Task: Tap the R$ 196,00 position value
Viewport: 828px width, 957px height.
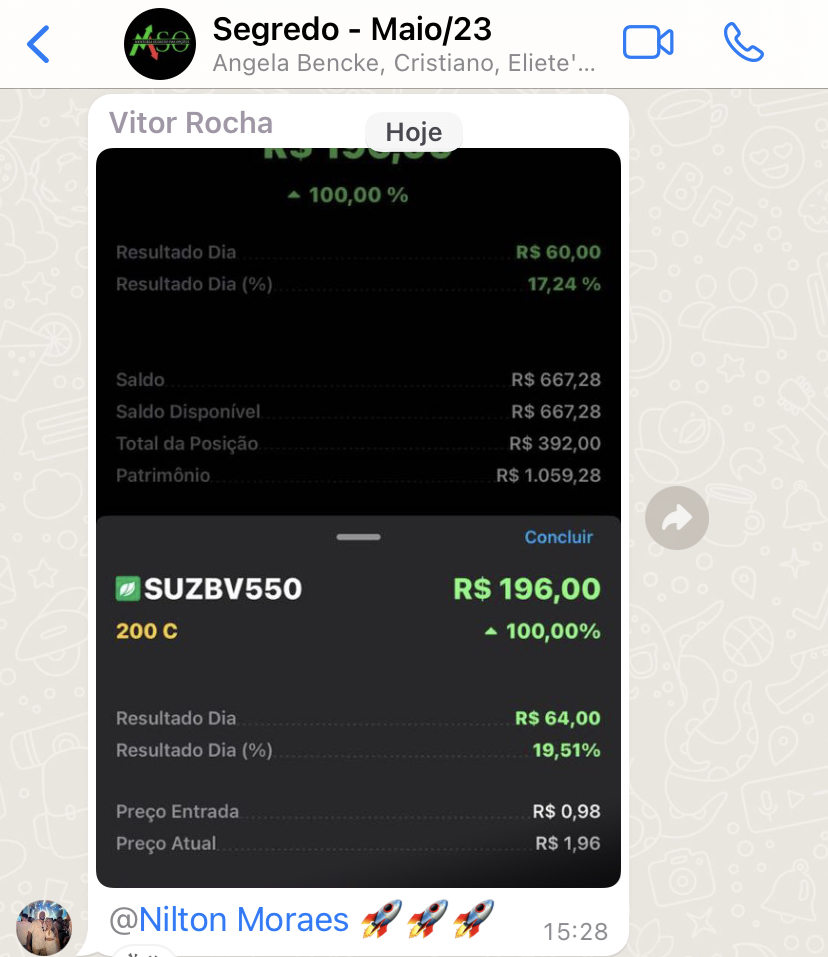Action: tap(526, 589)
